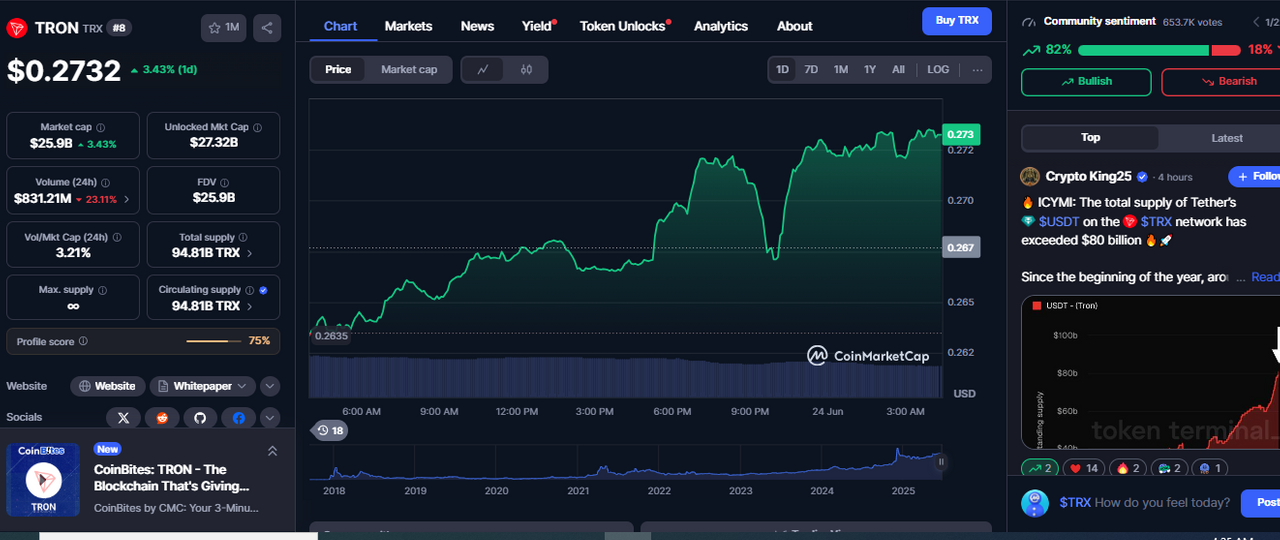Click the historical range selector handle
1280x540 pixels.
(x=941, y=462)
